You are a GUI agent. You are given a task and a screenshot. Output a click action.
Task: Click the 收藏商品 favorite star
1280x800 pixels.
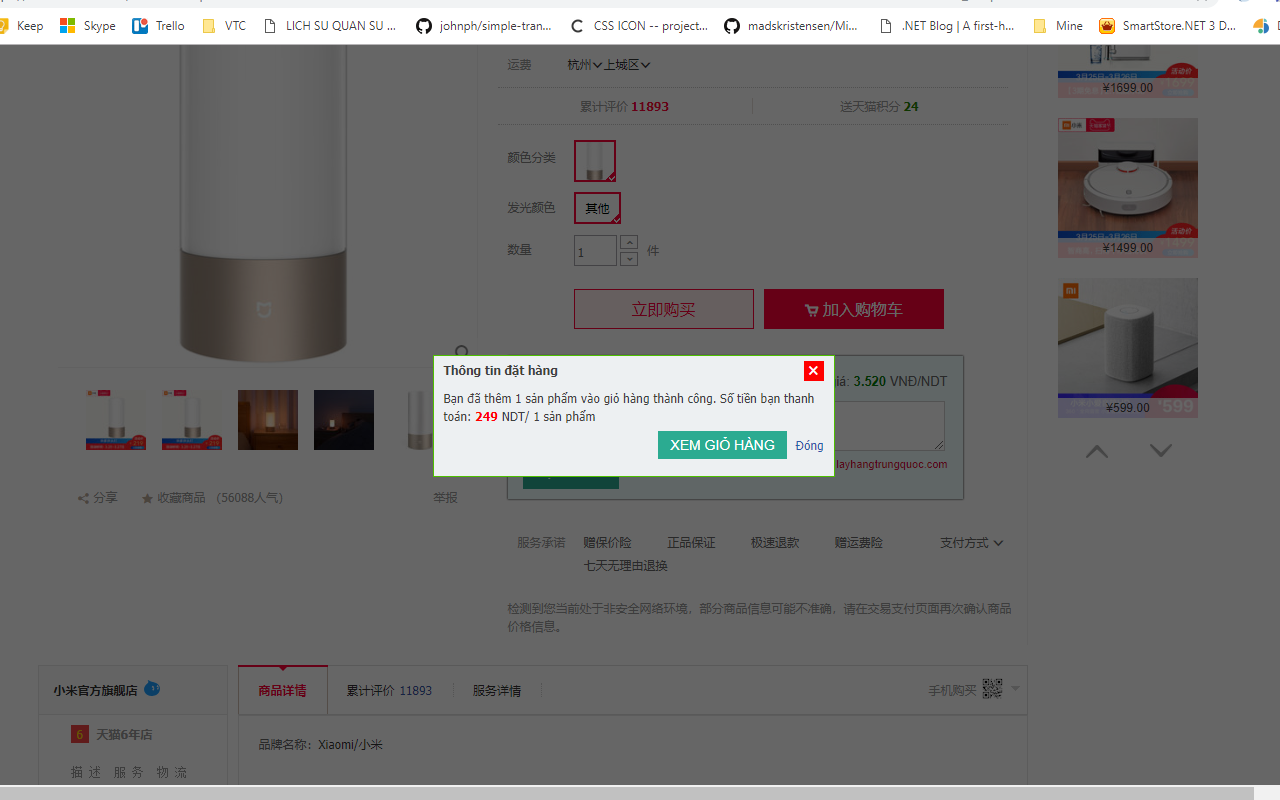pos(173,497)
